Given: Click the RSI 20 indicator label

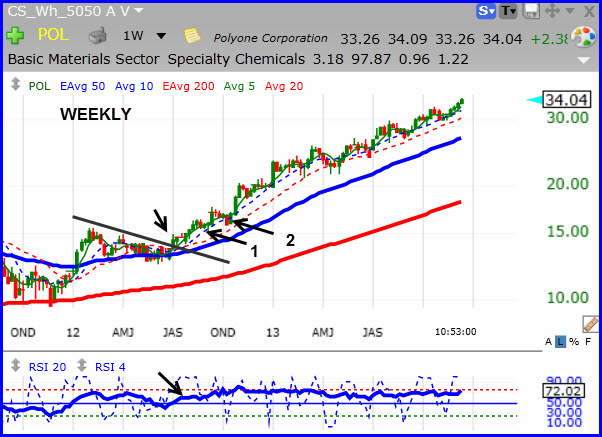Looking at the screenshot, I should (47, 367).
